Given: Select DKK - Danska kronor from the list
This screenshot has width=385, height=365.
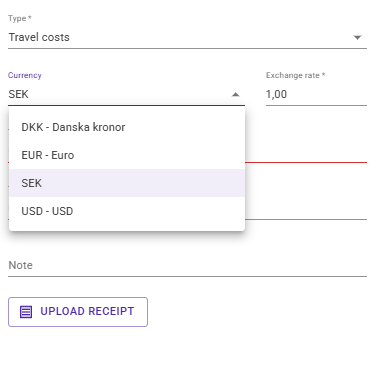Looking at the screenshot, I should pos(127,127).
